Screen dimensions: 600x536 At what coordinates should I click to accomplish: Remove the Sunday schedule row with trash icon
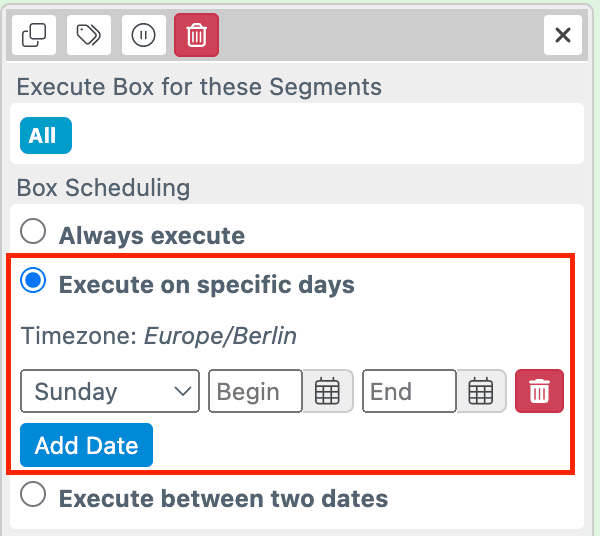540,392
